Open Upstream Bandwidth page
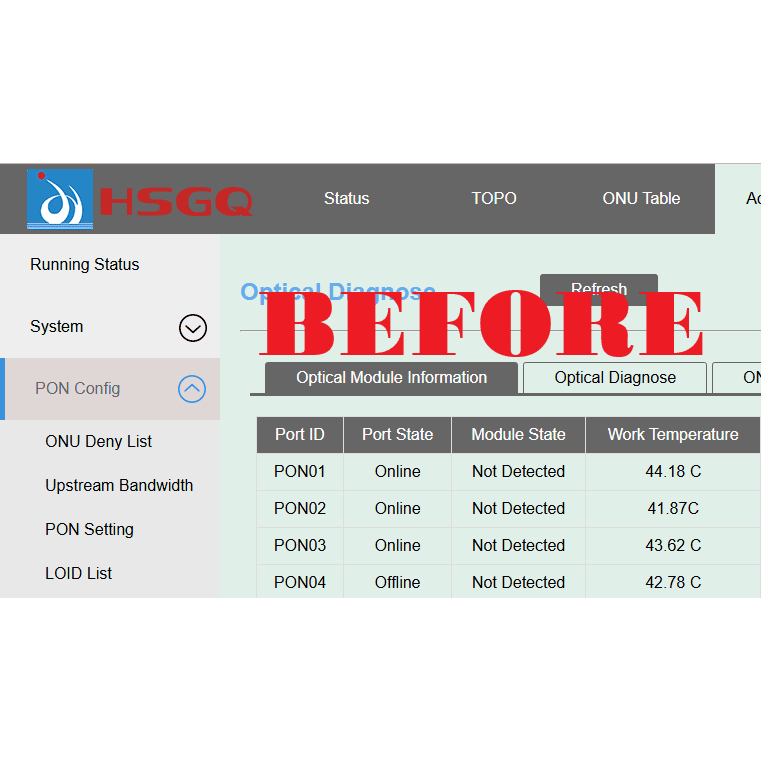 119,486
